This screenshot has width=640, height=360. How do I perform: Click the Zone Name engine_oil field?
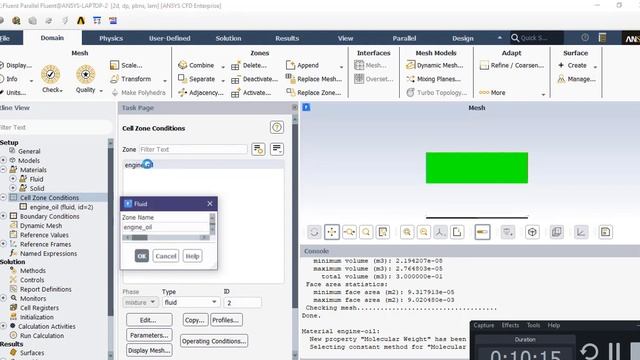[165, 227]
